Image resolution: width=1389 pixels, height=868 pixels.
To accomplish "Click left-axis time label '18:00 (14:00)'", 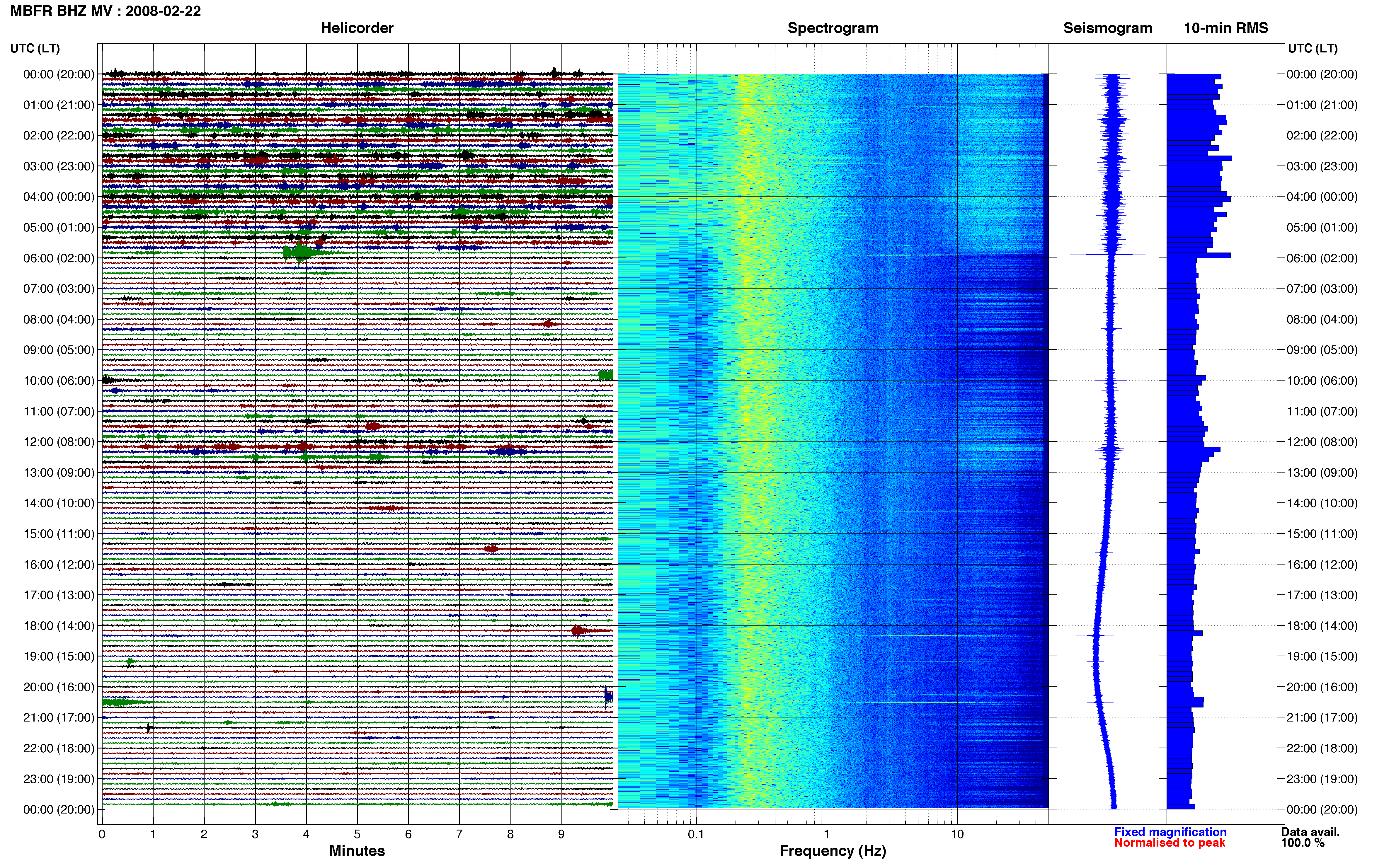I will (59, 626).
